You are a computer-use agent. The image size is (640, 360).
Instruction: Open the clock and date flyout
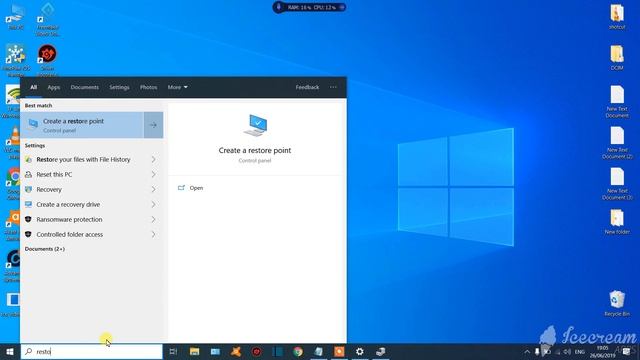[602, 352]
